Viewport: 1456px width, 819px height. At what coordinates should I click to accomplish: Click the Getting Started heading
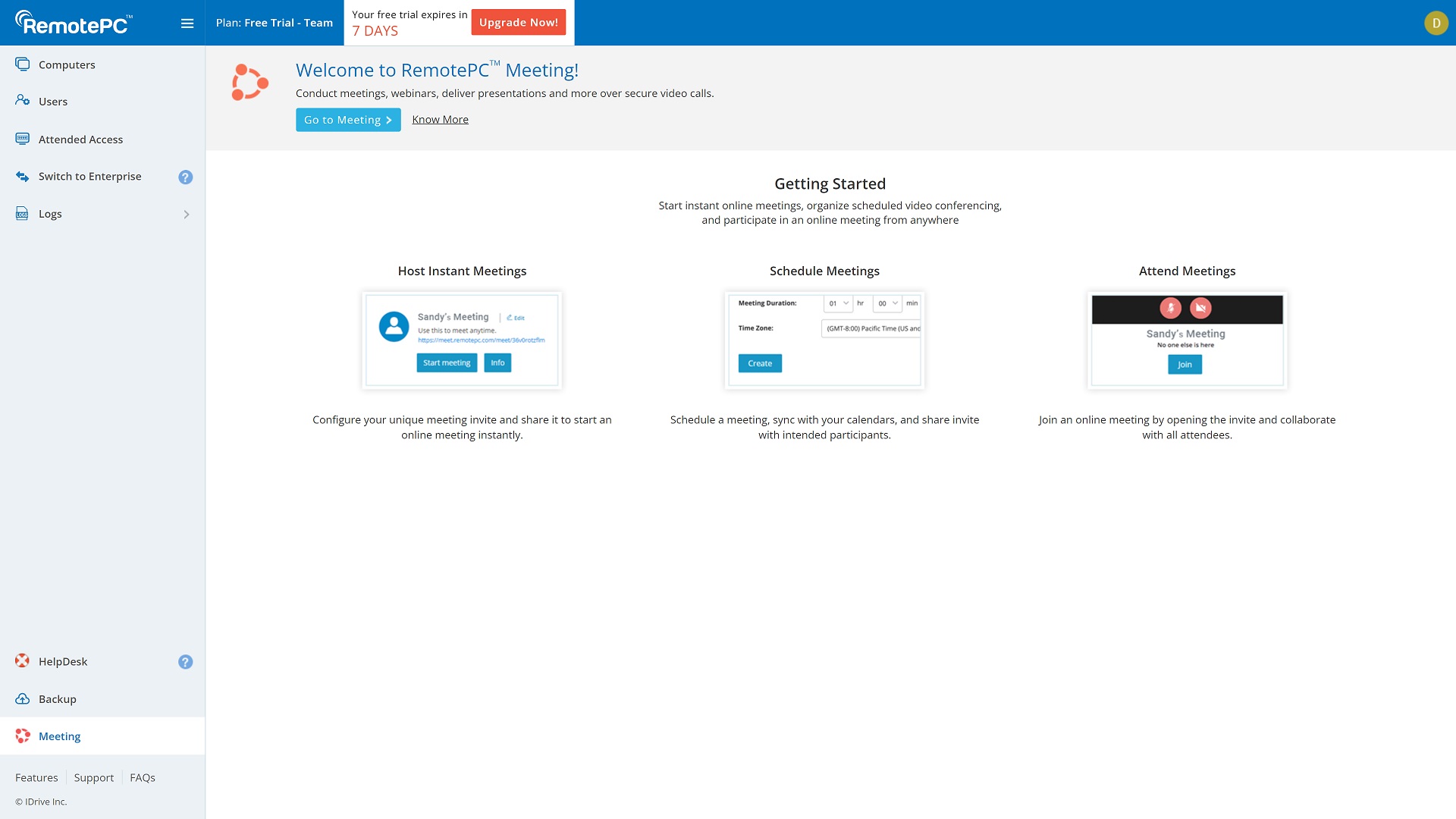830,184
